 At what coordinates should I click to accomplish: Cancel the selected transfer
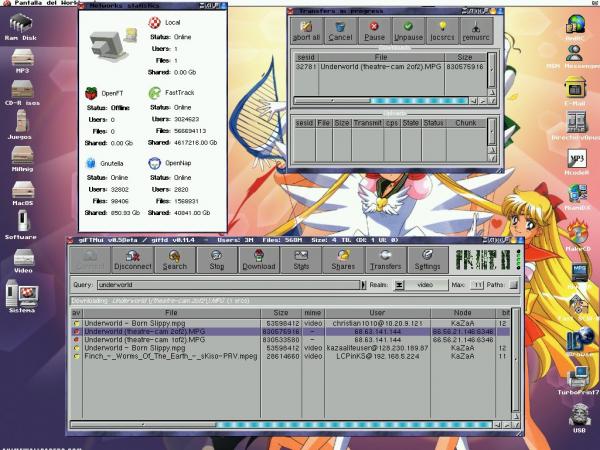coord(340,31)
